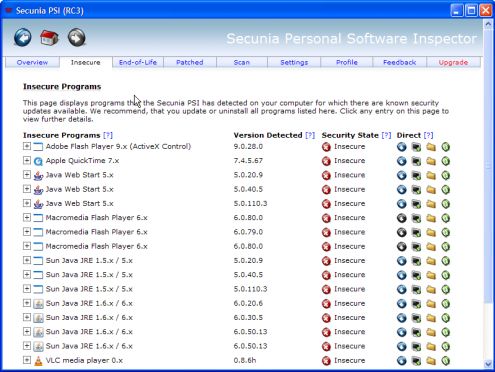Open the [?] help next to Security State
The height and width of the screenshot is (372, 495).
[x=386, y=135]
